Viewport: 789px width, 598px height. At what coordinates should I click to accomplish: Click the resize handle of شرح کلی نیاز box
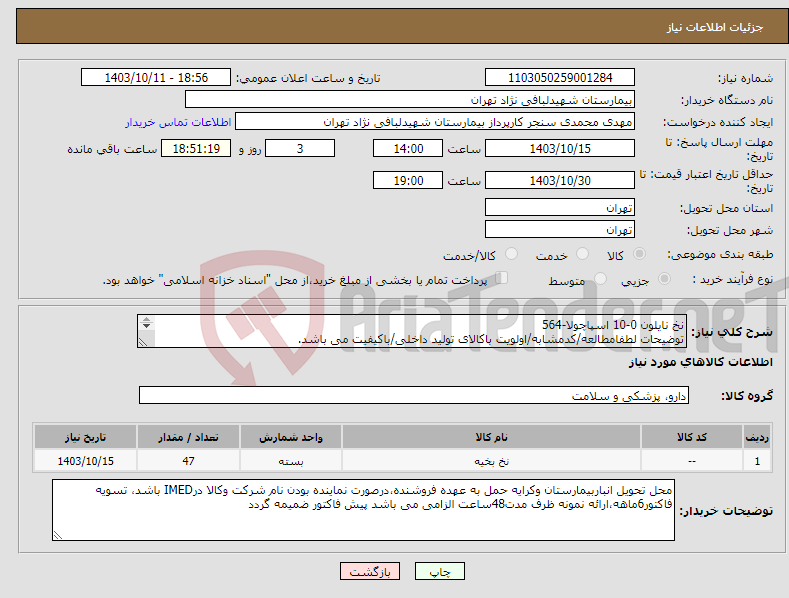[x=143, y=342]
